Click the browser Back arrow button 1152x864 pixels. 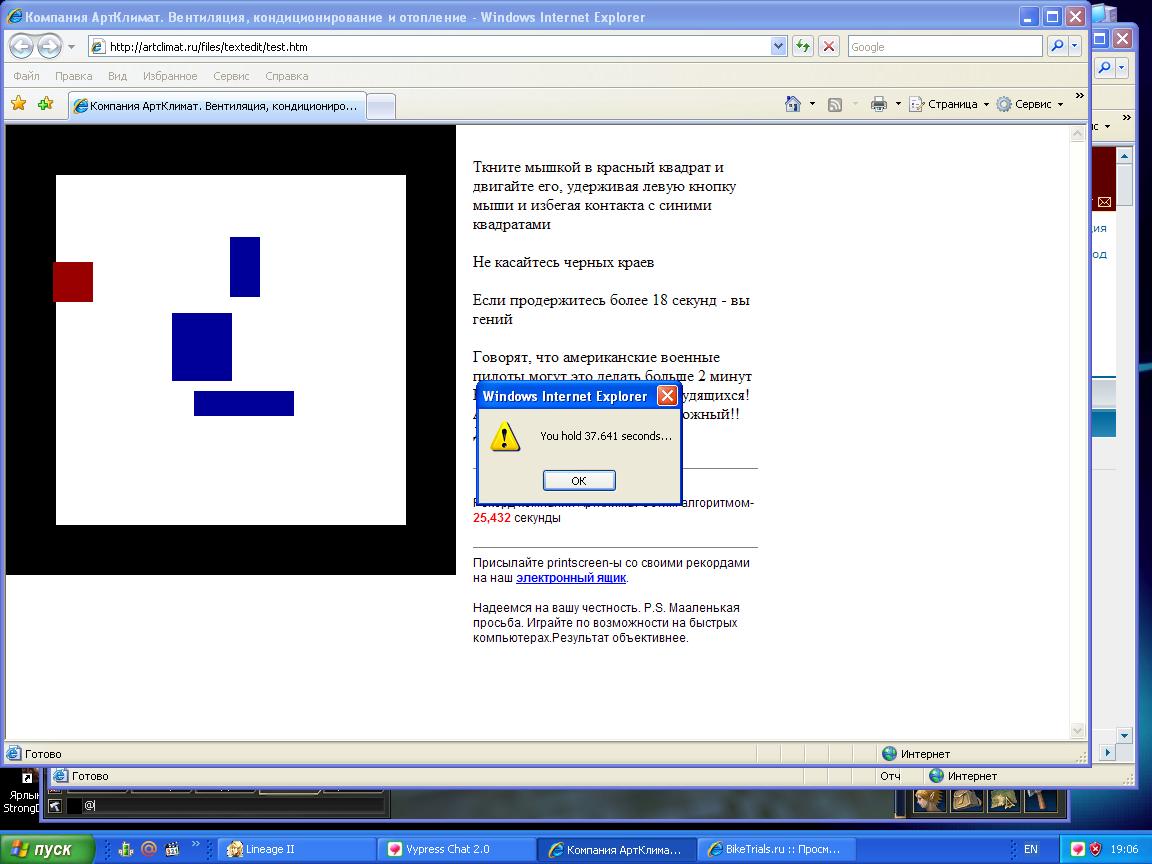[22, 47]
